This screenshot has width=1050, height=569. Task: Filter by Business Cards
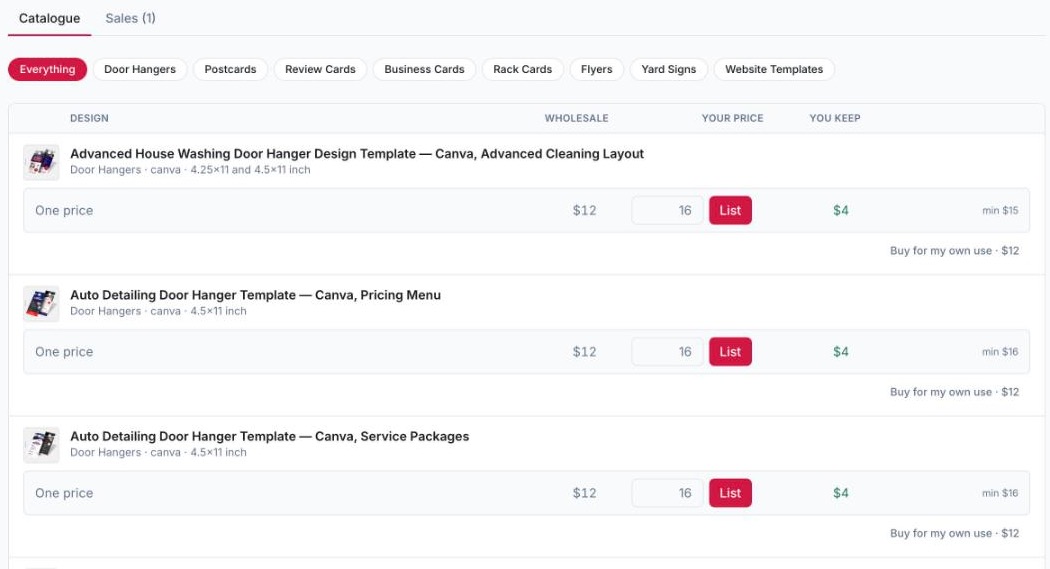pyautogui.click(x=425, y=69)
